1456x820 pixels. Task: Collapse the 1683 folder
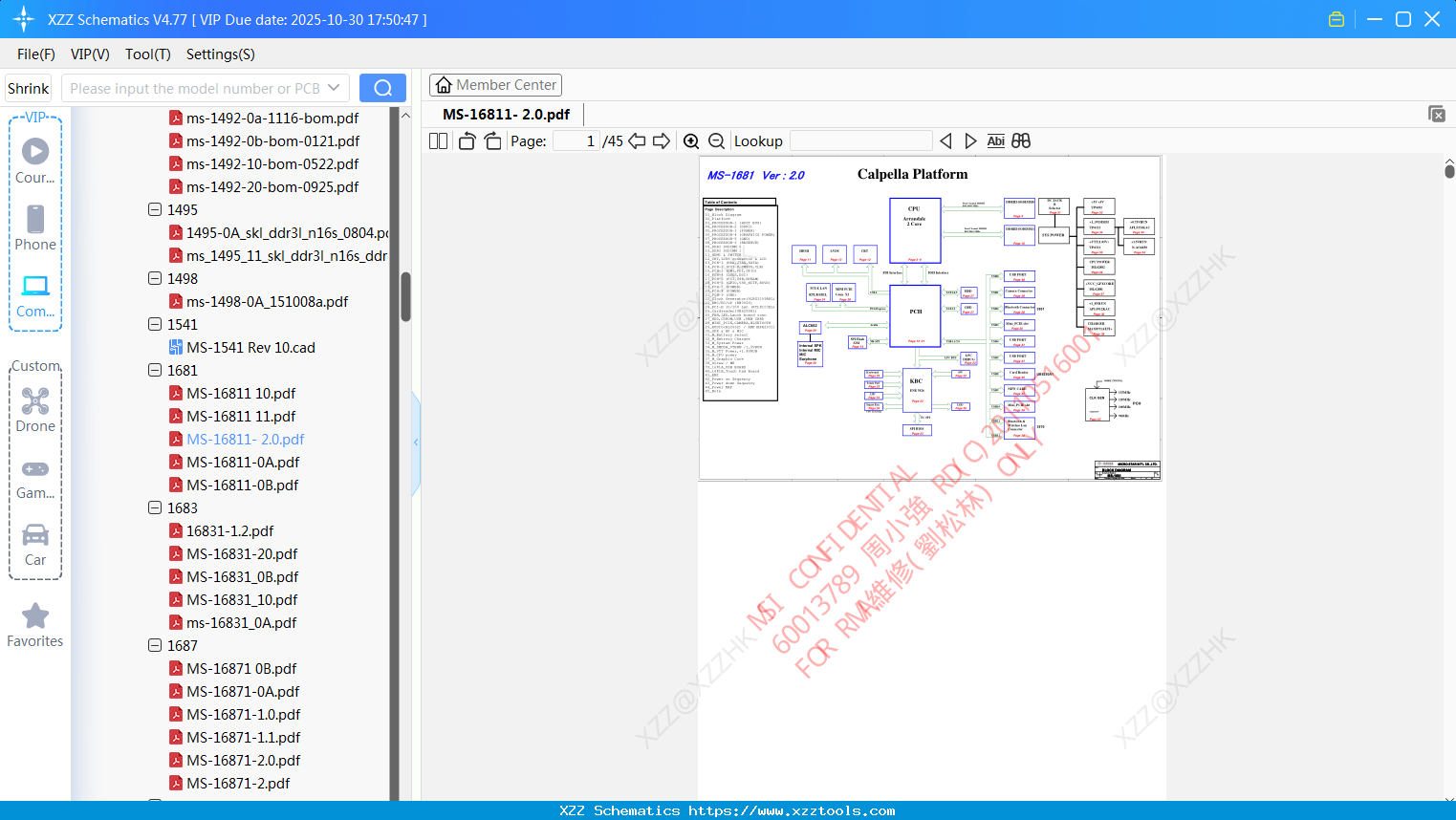click(x=155, y=507)
